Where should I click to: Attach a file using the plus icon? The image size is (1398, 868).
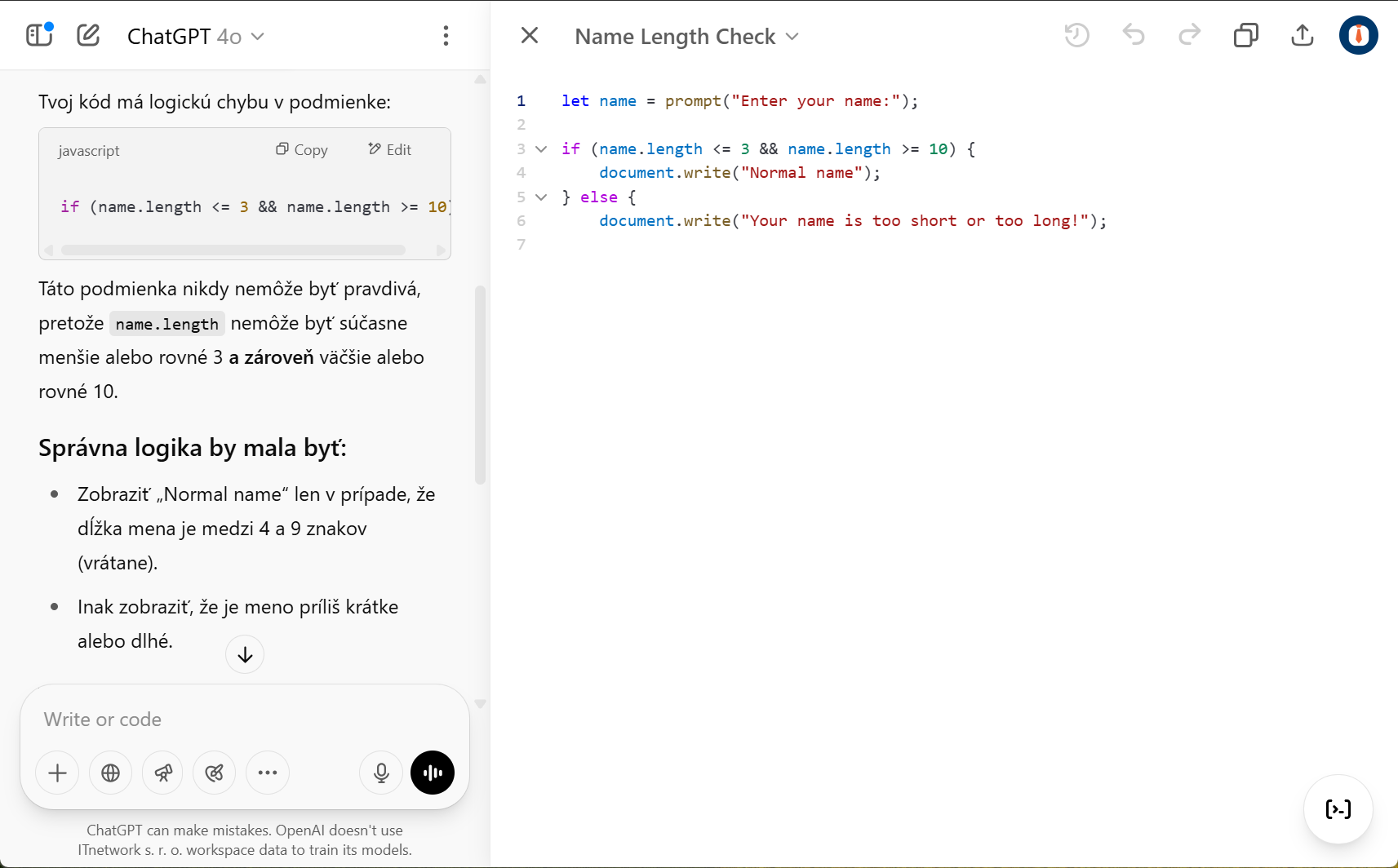point(56,773)
